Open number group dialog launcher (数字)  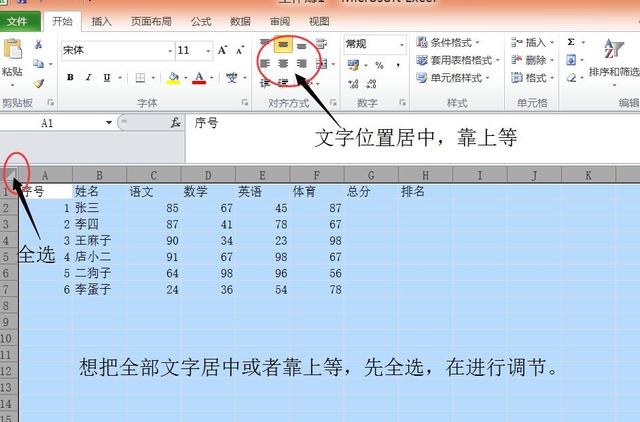tap(402, 102)
